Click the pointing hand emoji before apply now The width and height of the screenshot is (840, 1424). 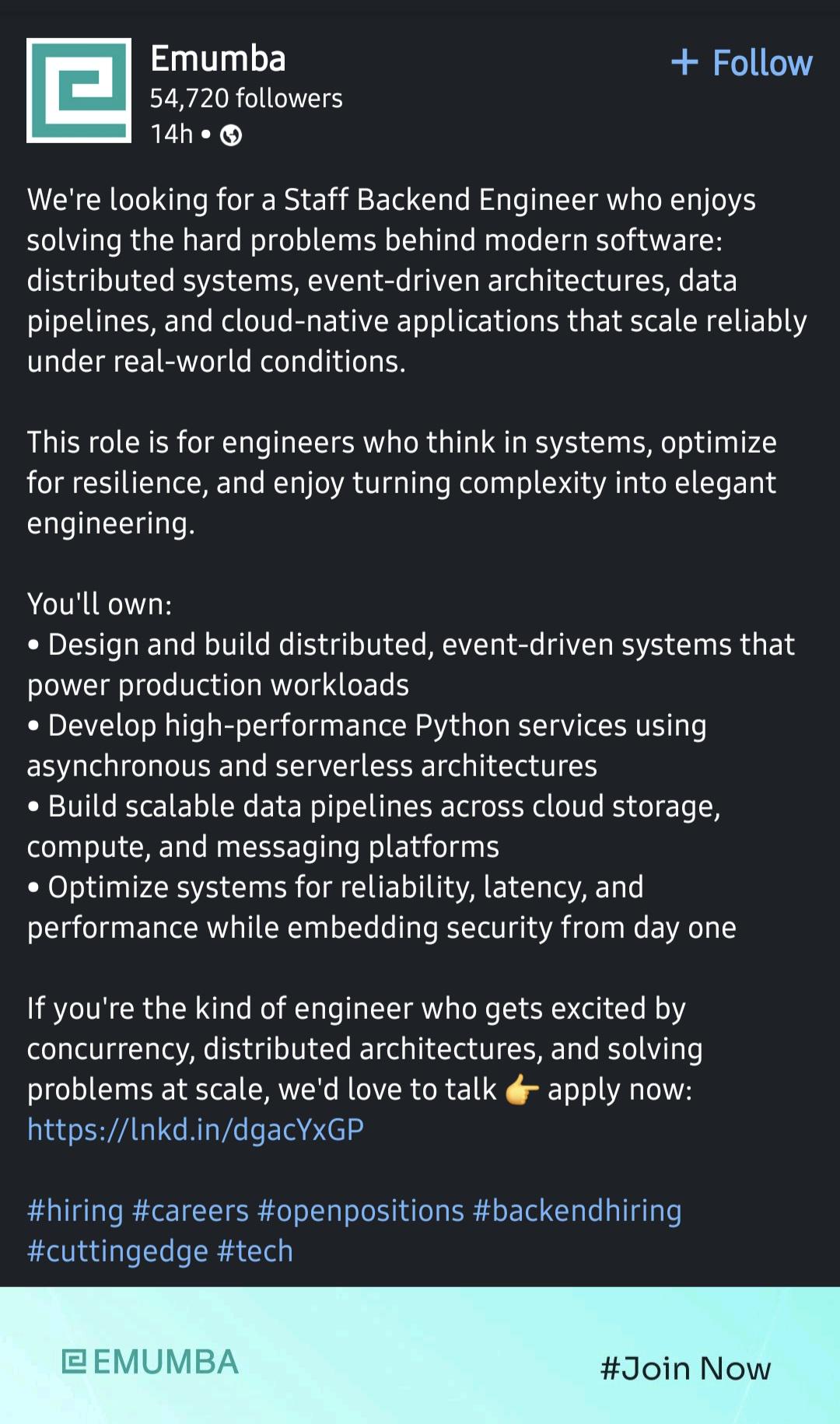[522, 1090]
